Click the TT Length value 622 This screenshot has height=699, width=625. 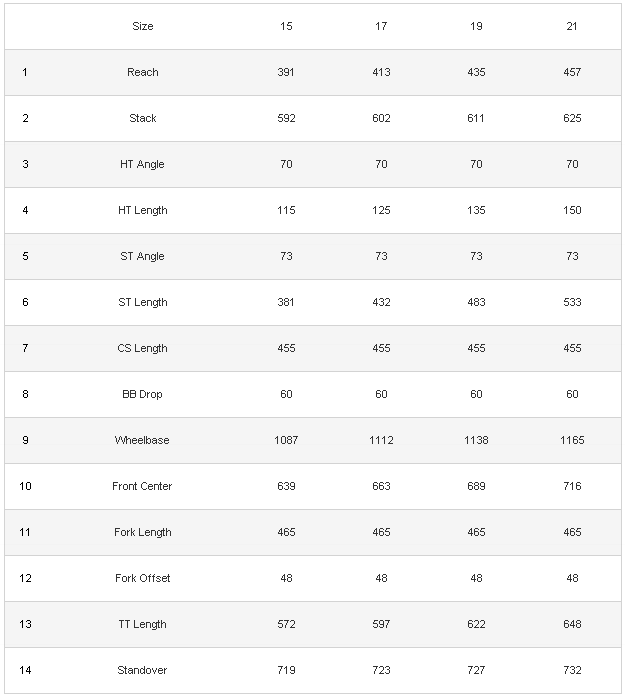(476, 624)
